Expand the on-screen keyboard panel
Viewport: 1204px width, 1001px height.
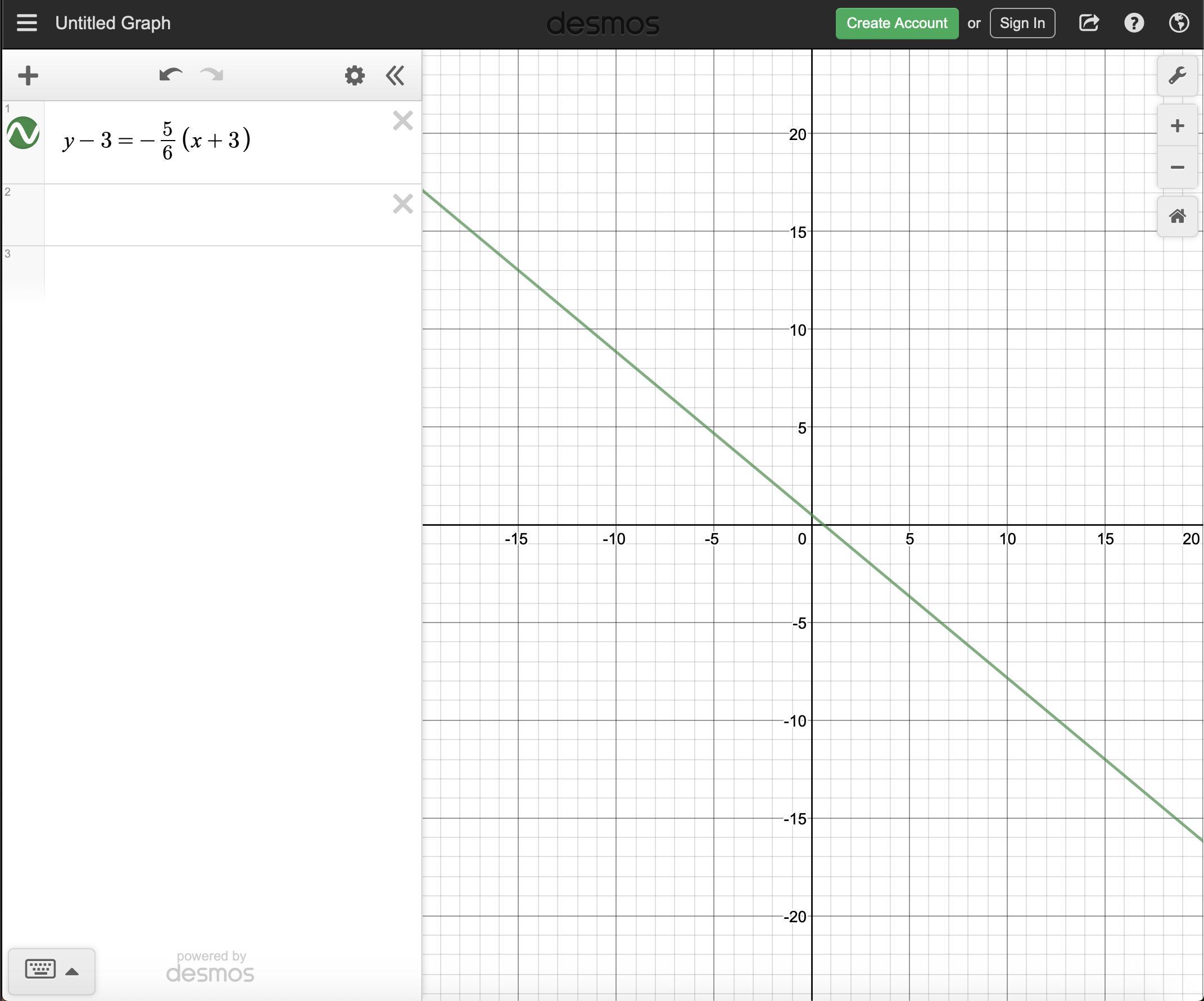tap(51, 971)
